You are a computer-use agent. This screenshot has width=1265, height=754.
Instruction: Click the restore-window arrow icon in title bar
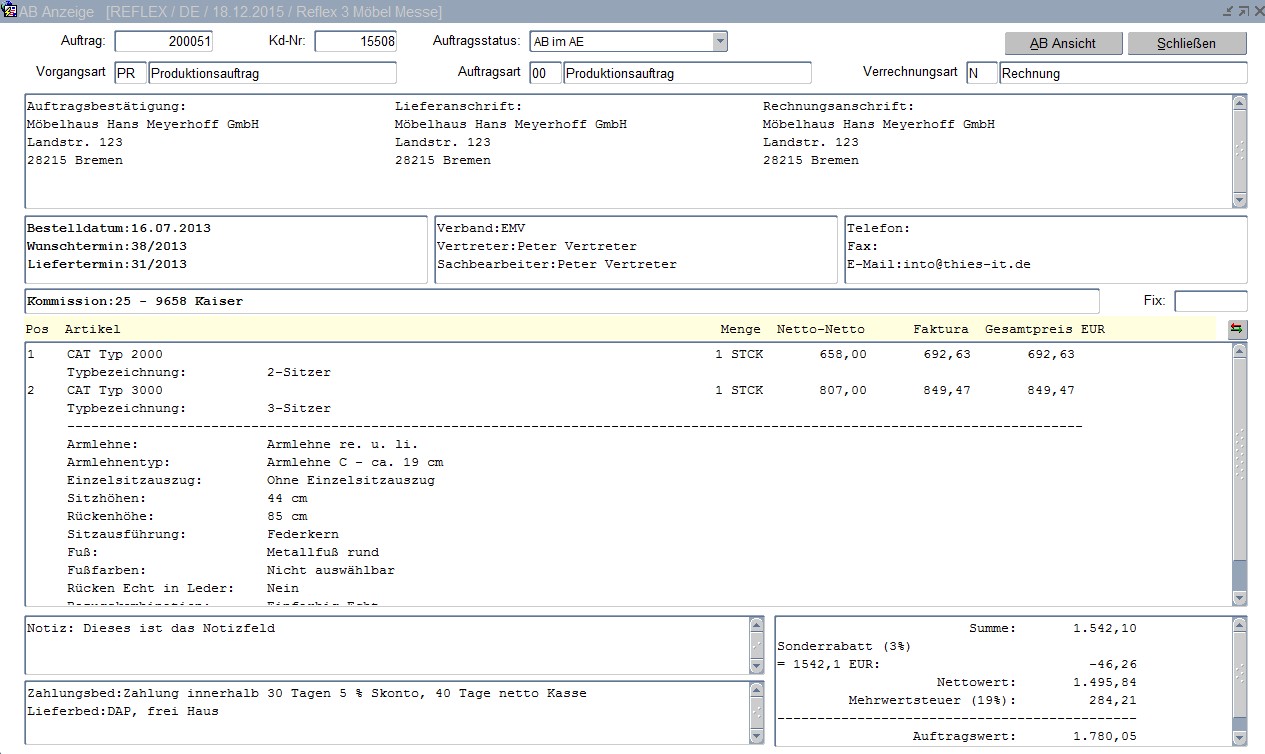[x=1242, y=11]
